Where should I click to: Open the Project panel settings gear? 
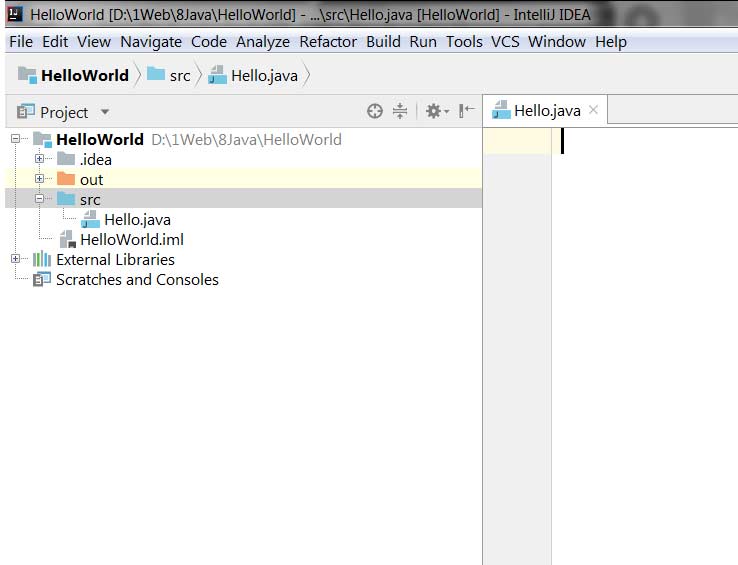436,112
